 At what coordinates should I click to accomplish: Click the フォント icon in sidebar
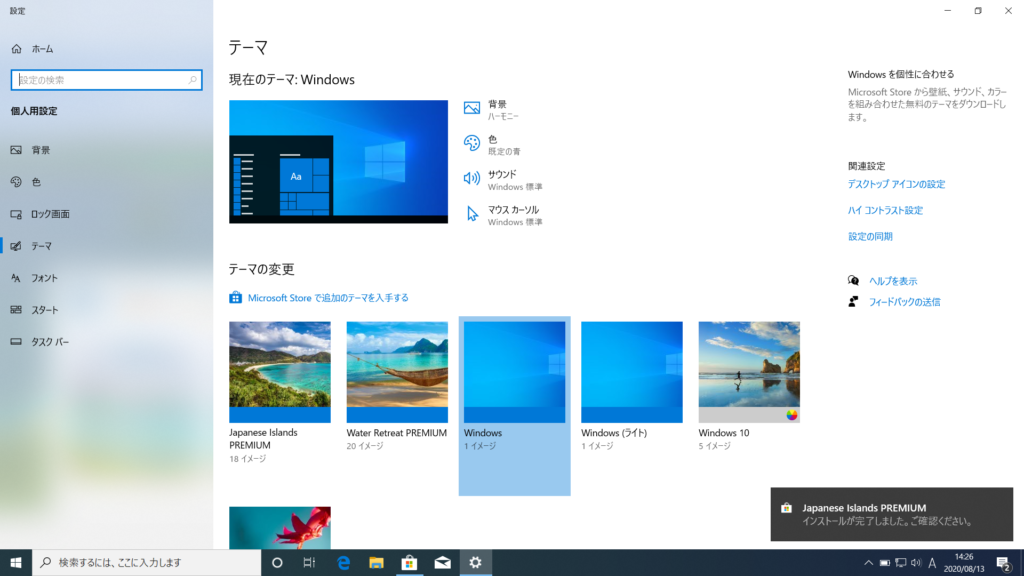[16, 278]
